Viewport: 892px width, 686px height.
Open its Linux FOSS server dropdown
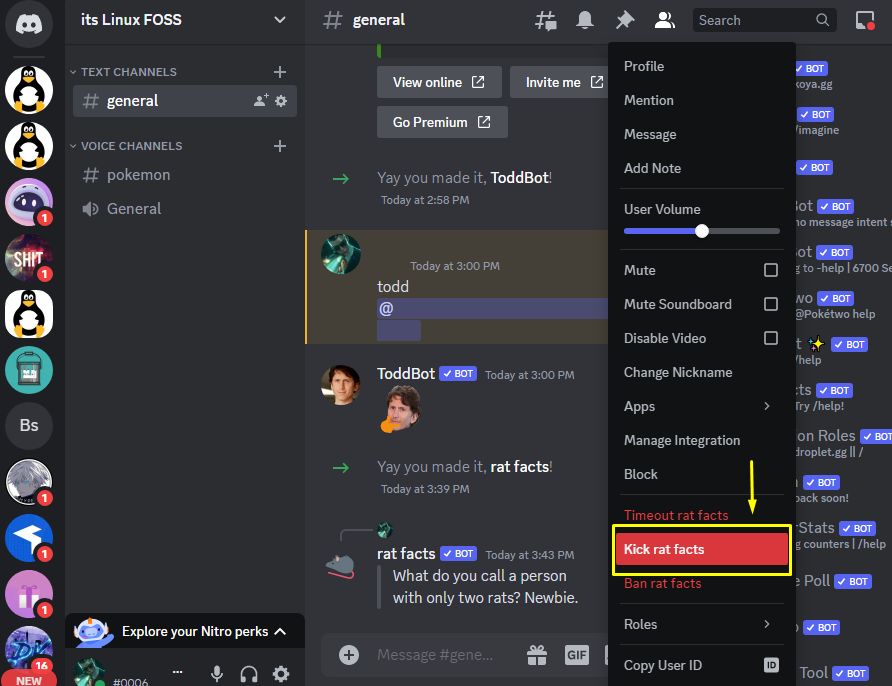coord(279,20)
